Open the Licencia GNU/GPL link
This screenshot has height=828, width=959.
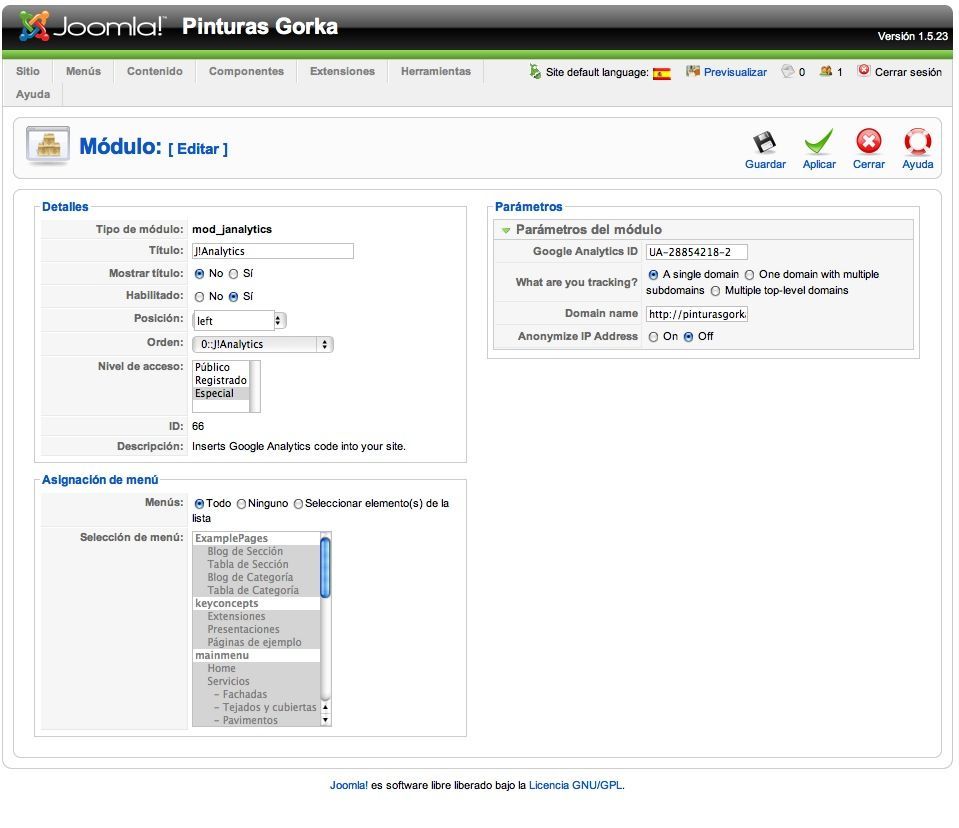576,785
